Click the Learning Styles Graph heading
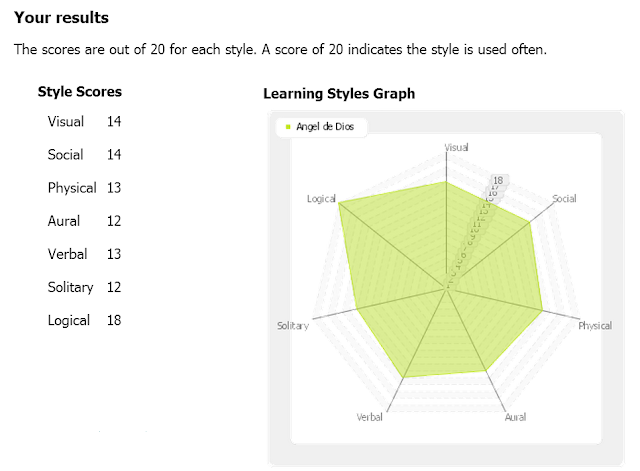Screen dimensions: 640x471 click(x=339, y=93)
